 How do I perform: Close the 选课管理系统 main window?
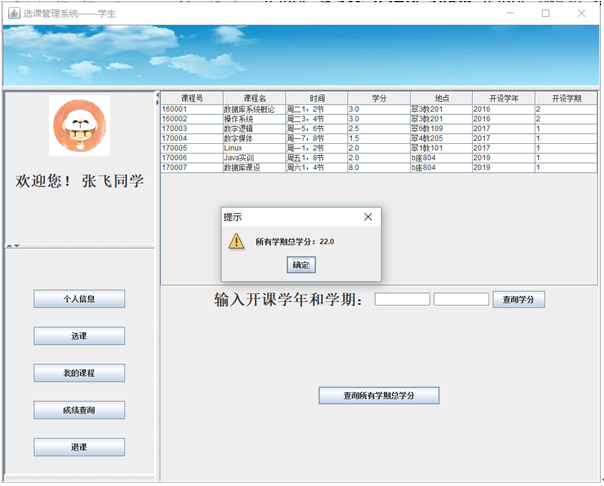581,13
